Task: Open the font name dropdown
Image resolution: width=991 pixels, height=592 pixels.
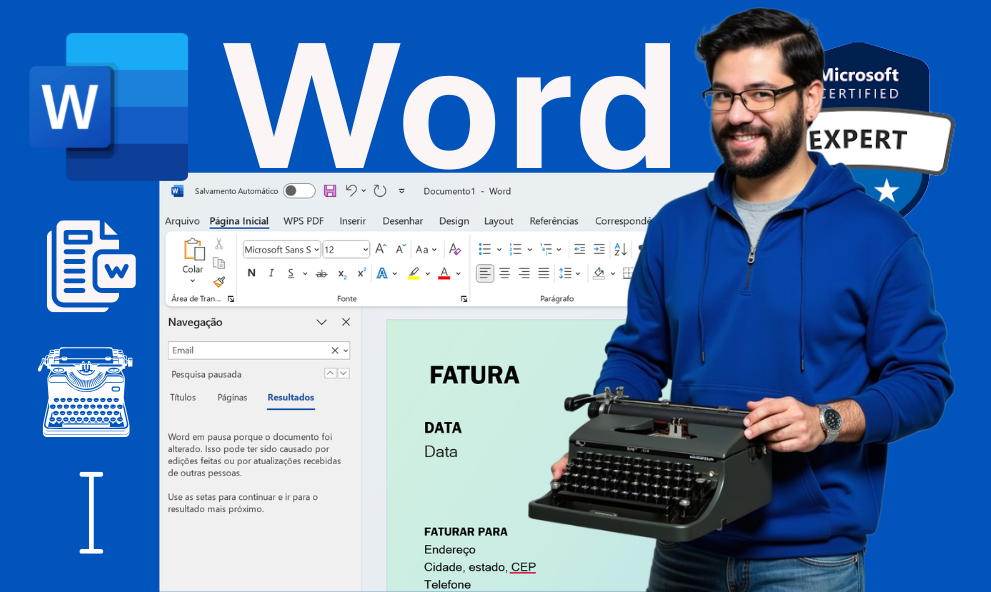Action: [x=316, y=250]
